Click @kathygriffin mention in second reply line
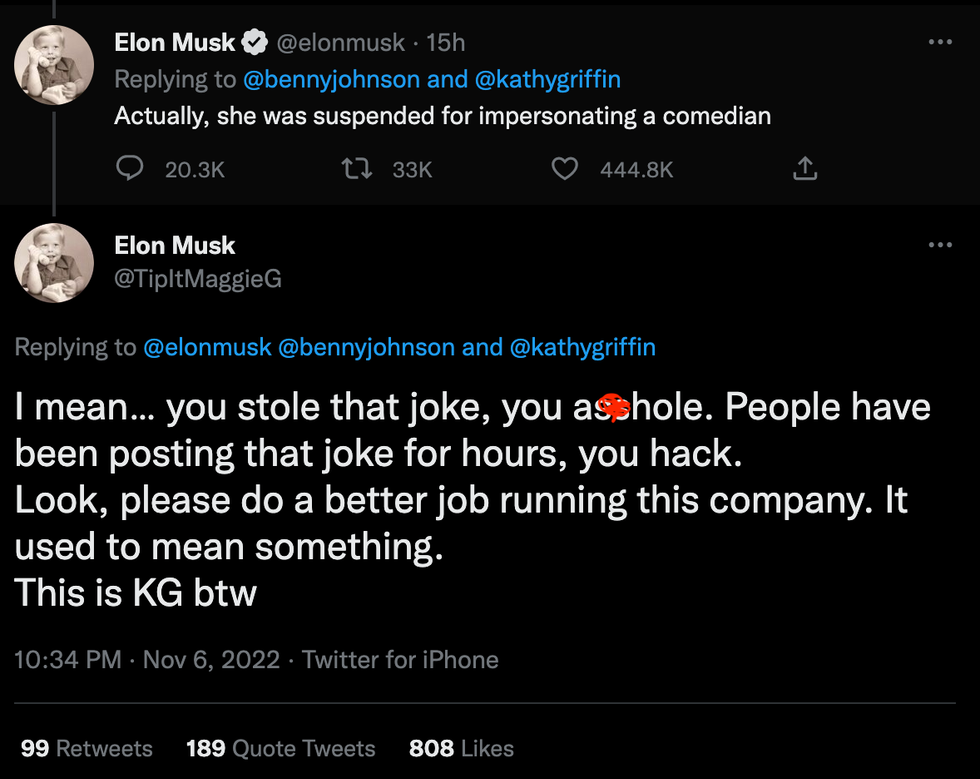 583,347
